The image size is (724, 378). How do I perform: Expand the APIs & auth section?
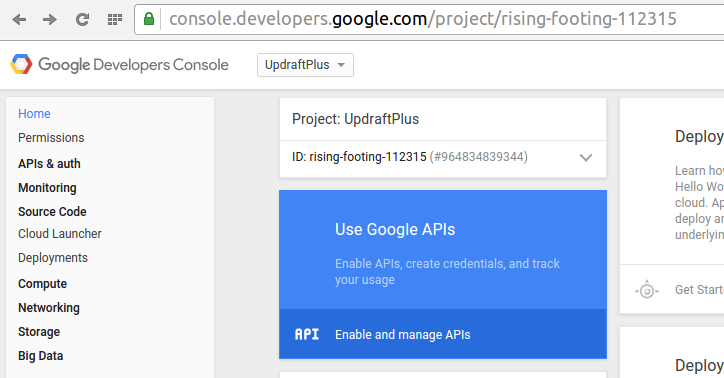49,164
